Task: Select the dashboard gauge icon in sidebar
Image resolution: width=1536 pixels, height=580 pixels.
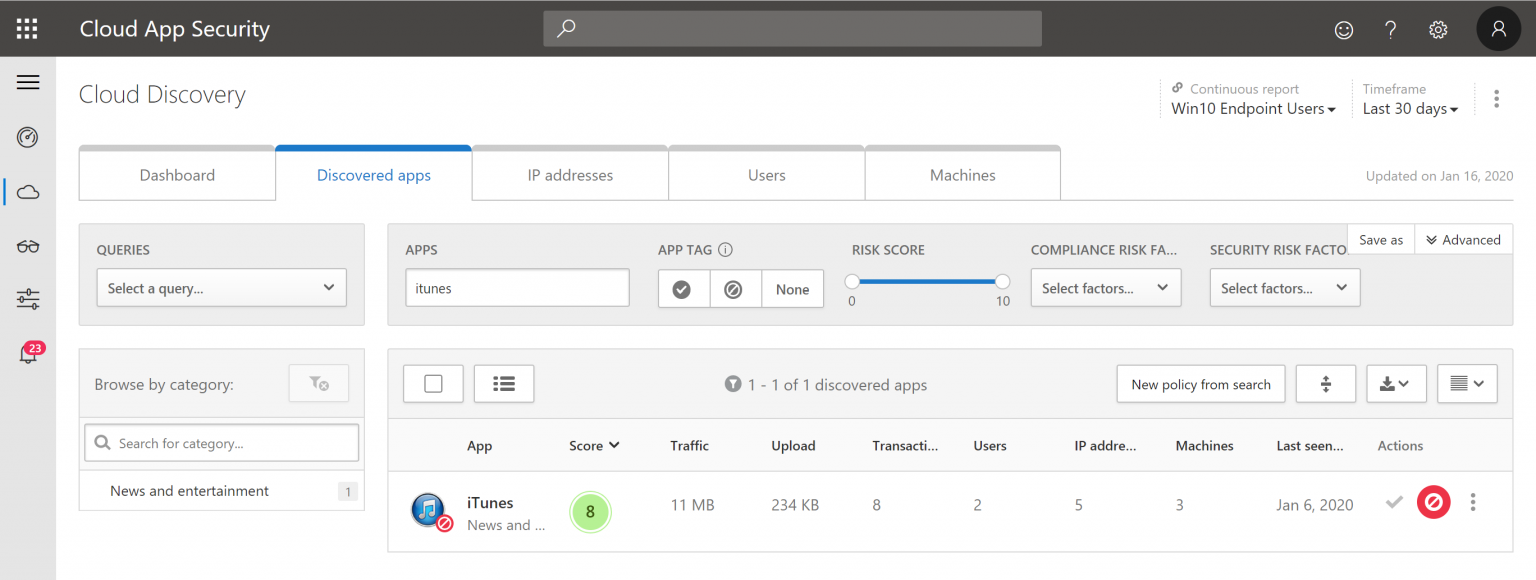Action: coord(28,137)
